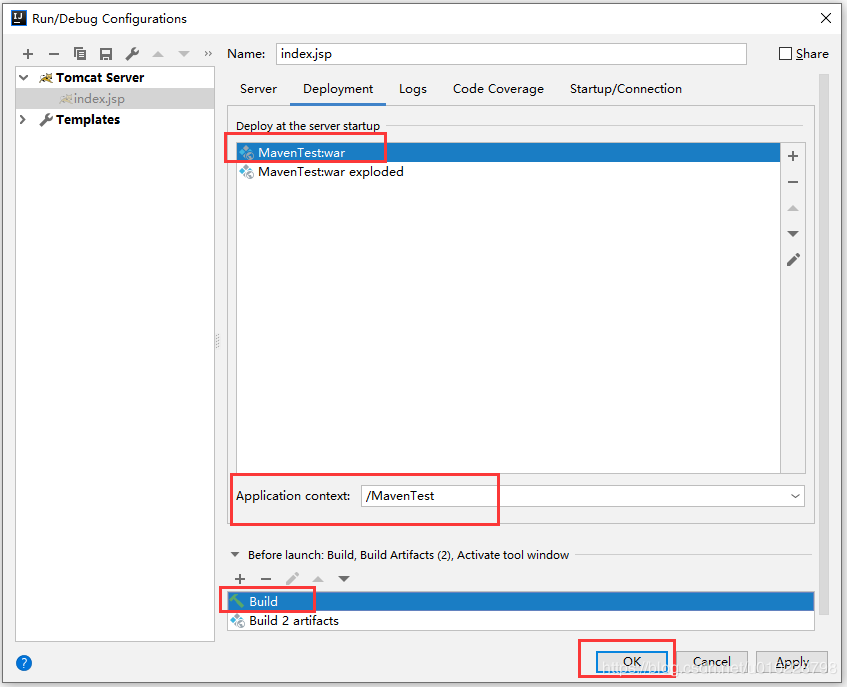Confirm with the OK button
This screenshot has width=847, height=687.
click(x=631, y=662)
